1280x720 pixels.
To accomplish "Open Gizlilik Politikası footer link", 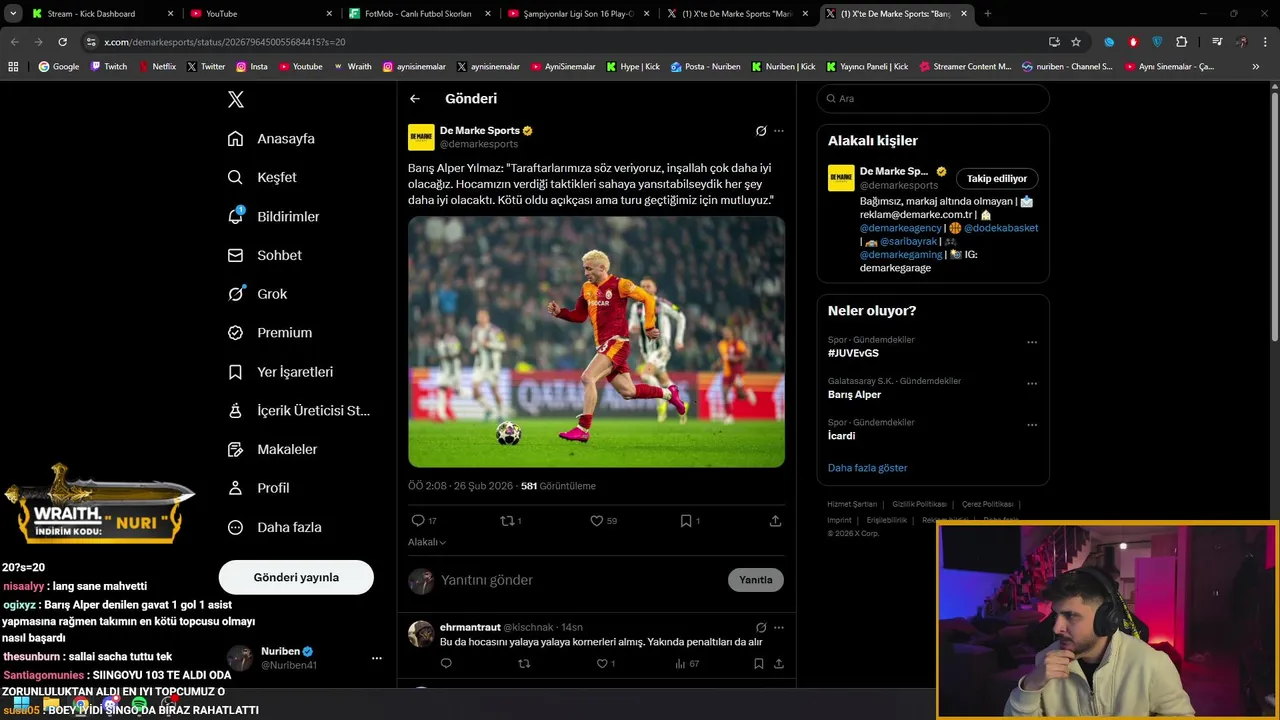I will pos(919,504).
